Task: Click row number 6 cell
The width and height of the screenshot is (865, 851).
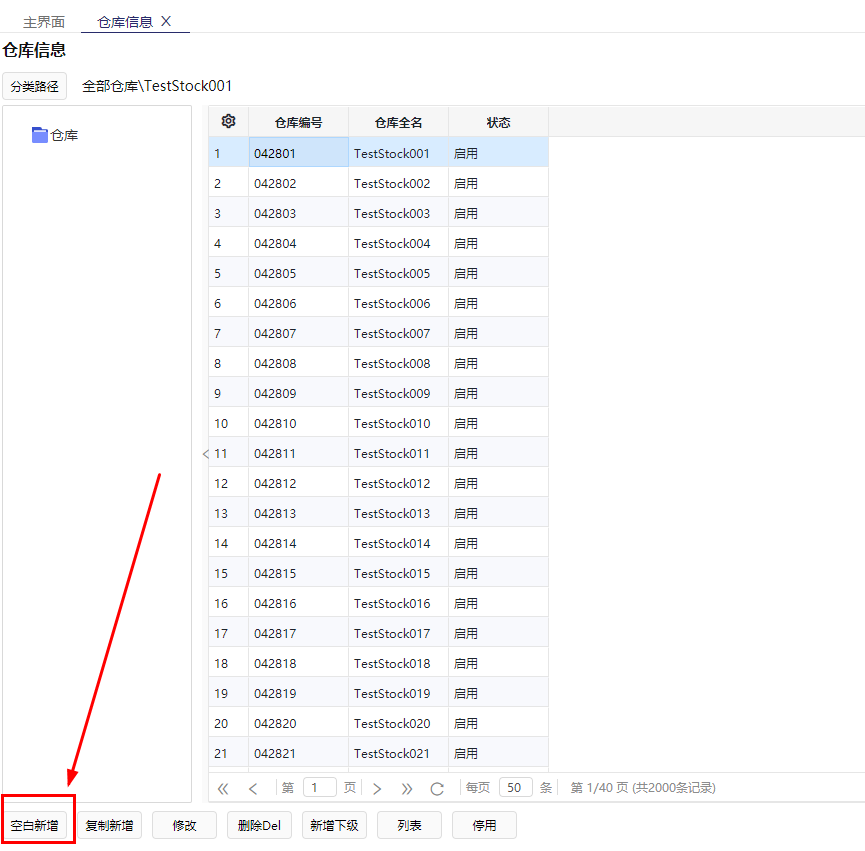Action: pyautogui.click(x=228, y=303)
